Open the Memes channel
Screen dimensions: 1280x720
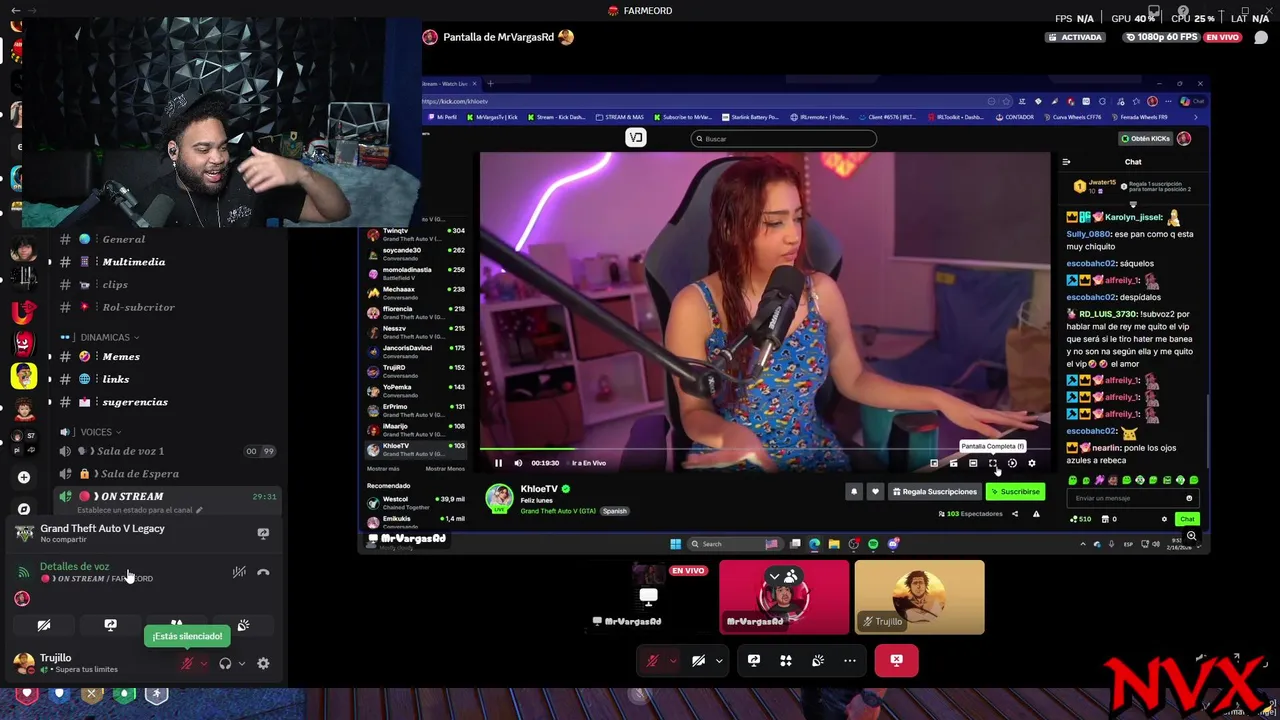click(x=165, y=356)
